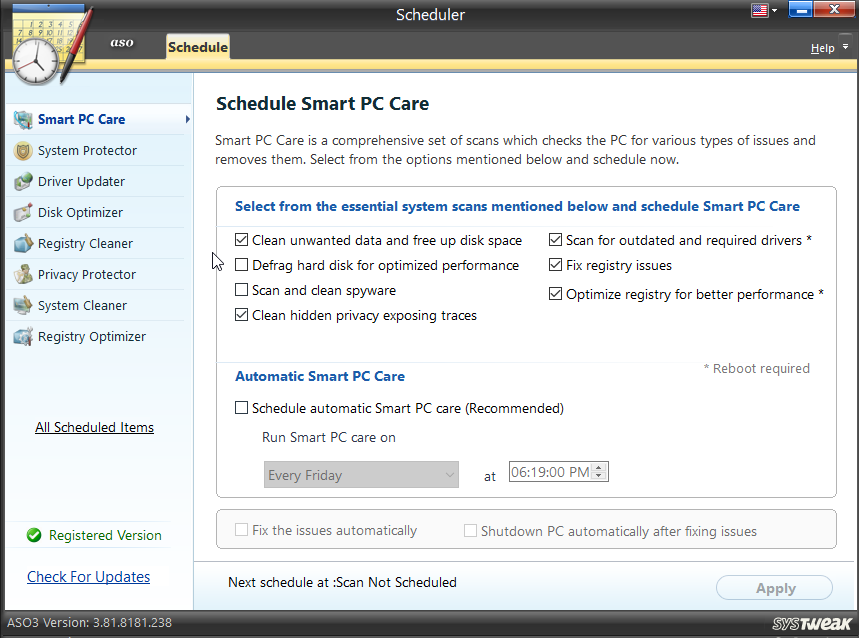The width and height of the screenshot is (859, 638).
Task: Select the Registry Cleaner icon
Action: (x=22, y=243)
